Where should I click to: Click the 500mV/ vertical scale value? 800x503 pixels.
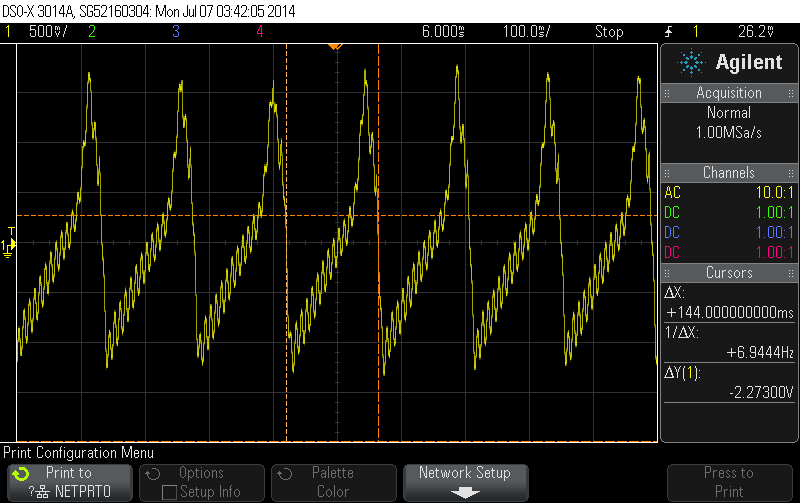[48, 32]
